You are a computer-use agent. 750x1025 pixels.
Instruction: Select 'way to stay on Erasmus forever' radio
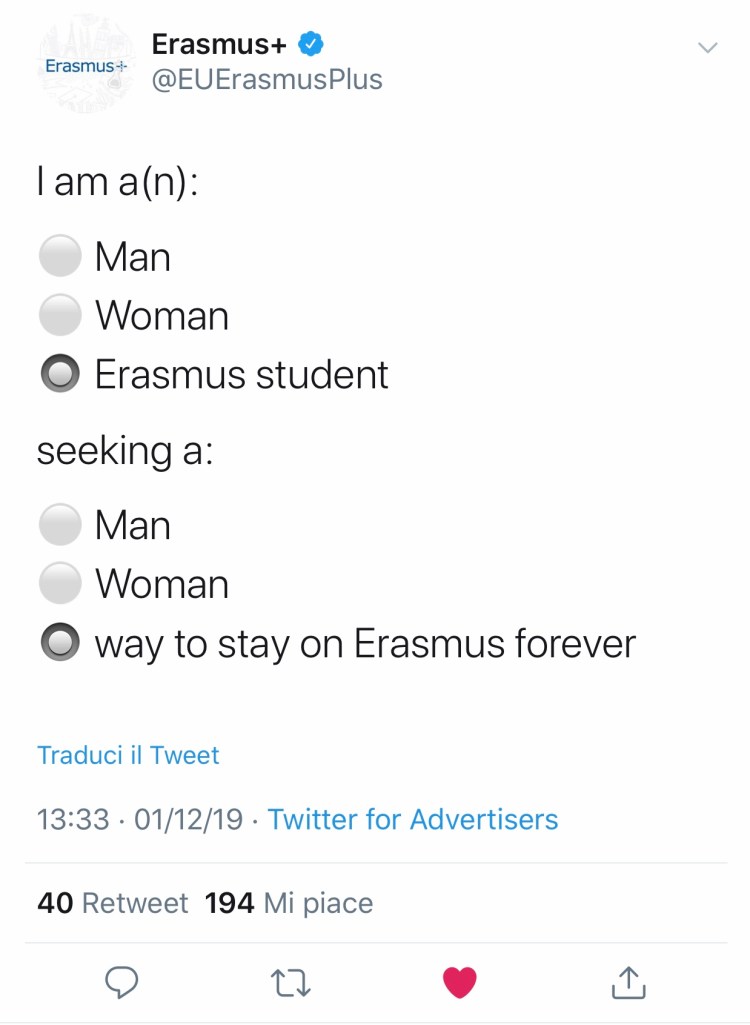point(59,644)
